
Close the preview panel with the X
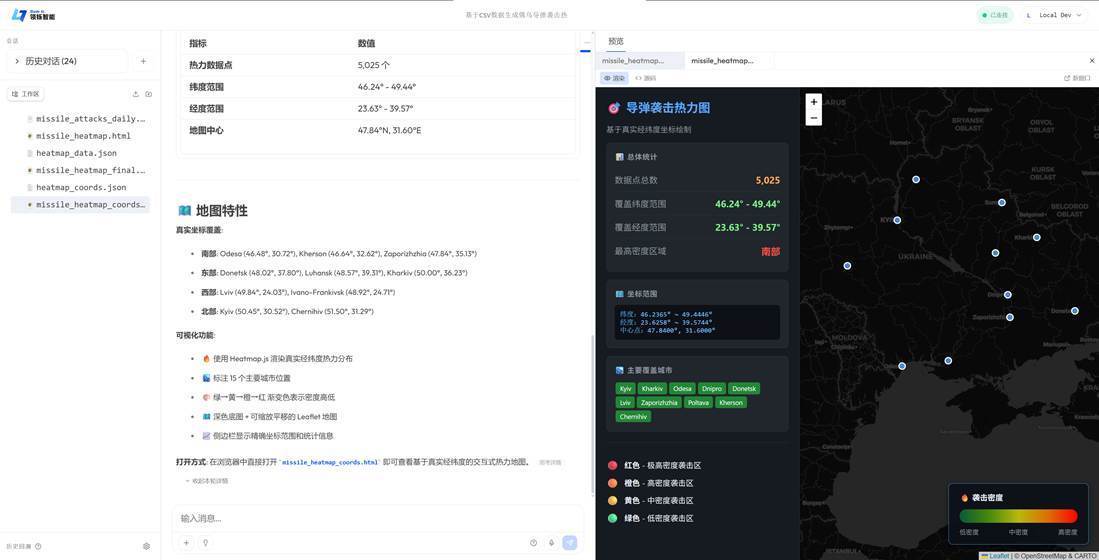pyautogui.click(x=1091, y=61)
